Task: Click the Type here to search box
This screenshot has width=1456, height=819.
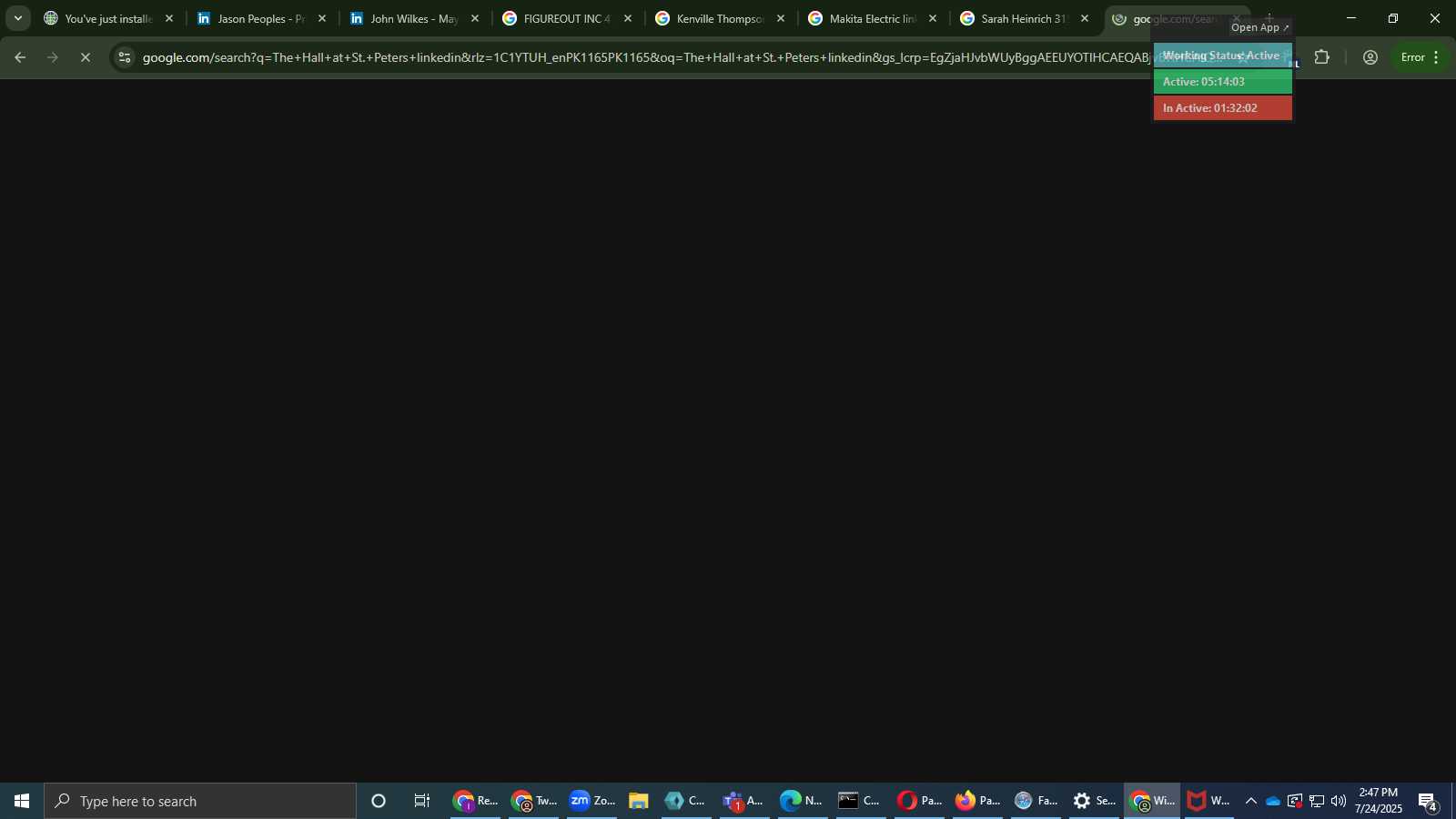Action: coord(200,801)
